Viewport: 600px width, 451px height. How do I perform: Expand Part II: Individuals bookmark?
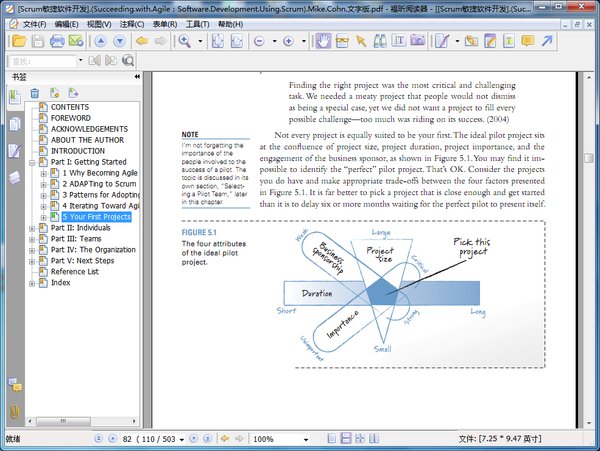click(x=32, y=228)
